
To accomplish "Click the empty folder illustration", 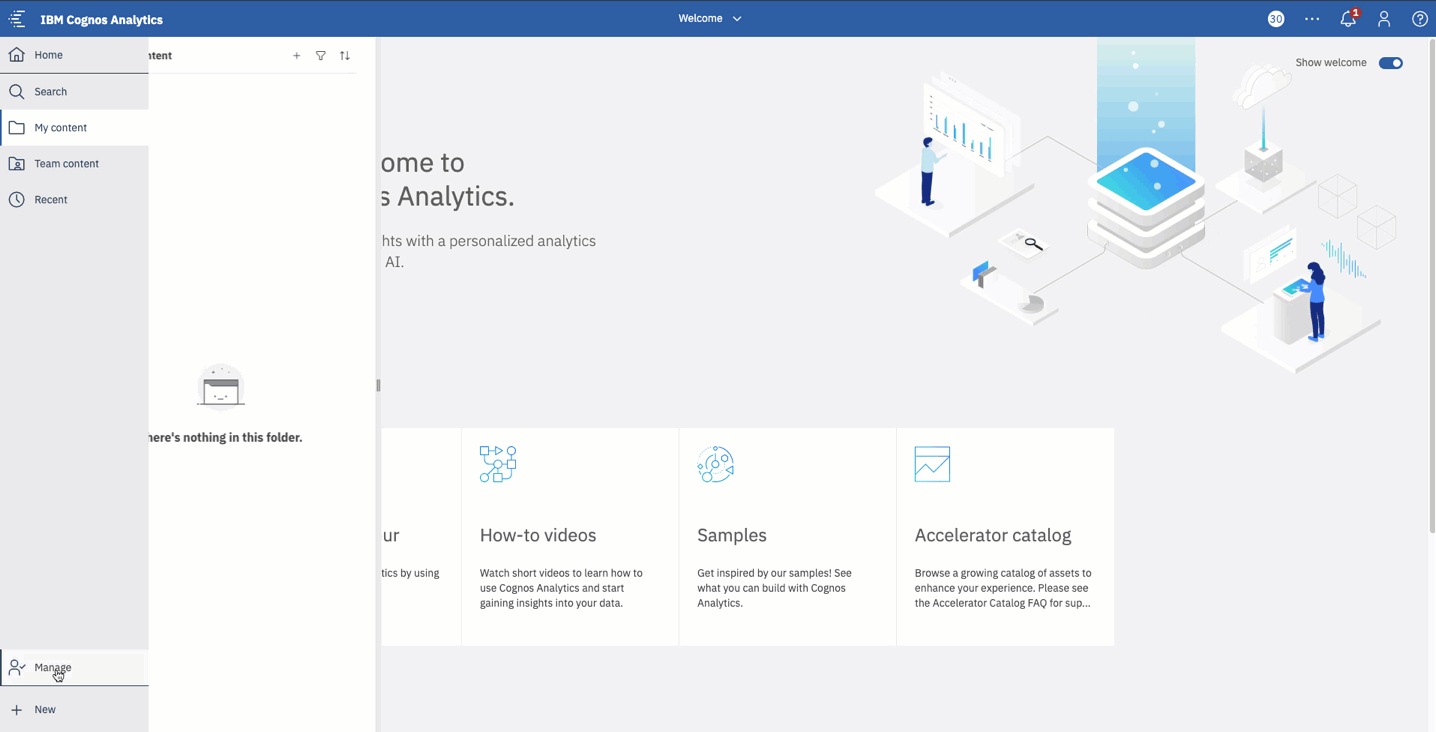I will click(221, 387).
